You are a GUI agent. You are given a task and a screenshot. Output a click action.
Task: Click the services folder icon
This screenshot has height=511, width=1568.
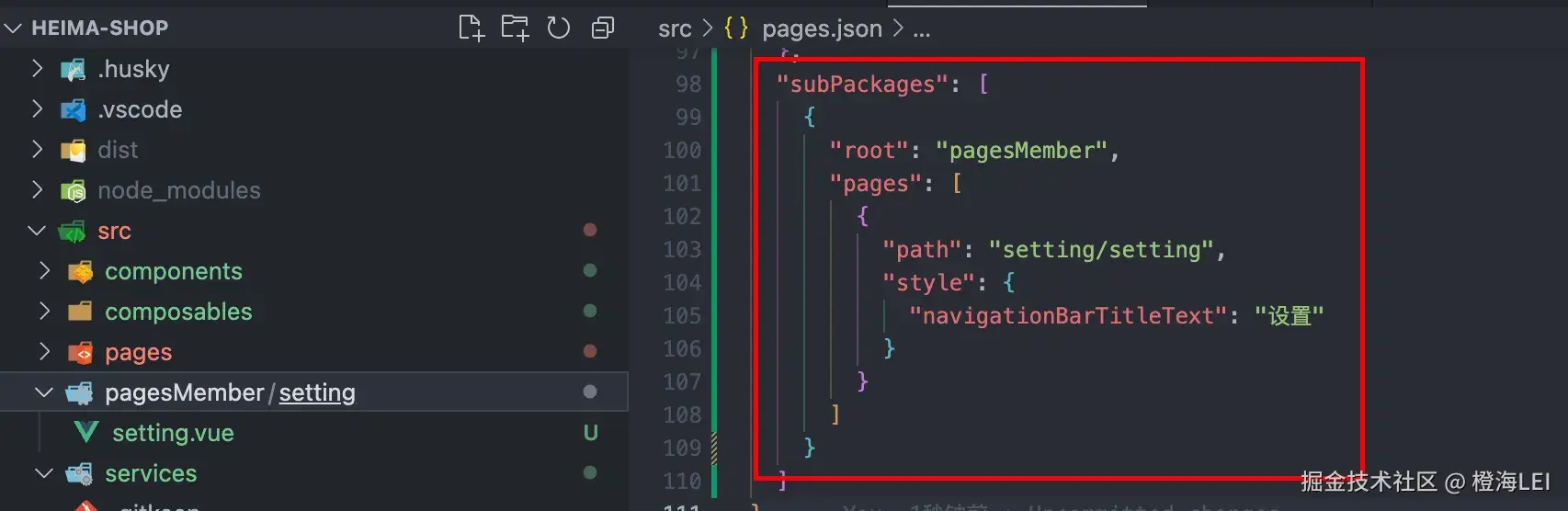coord(80,474)
